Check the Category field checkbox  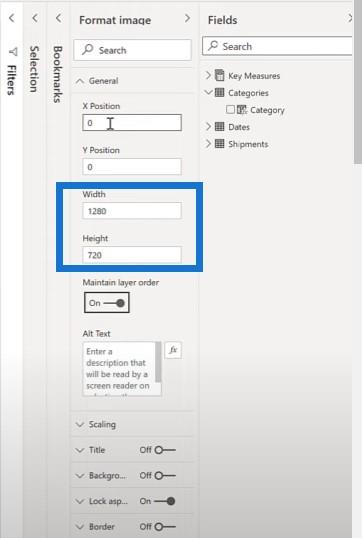[230, 109]
